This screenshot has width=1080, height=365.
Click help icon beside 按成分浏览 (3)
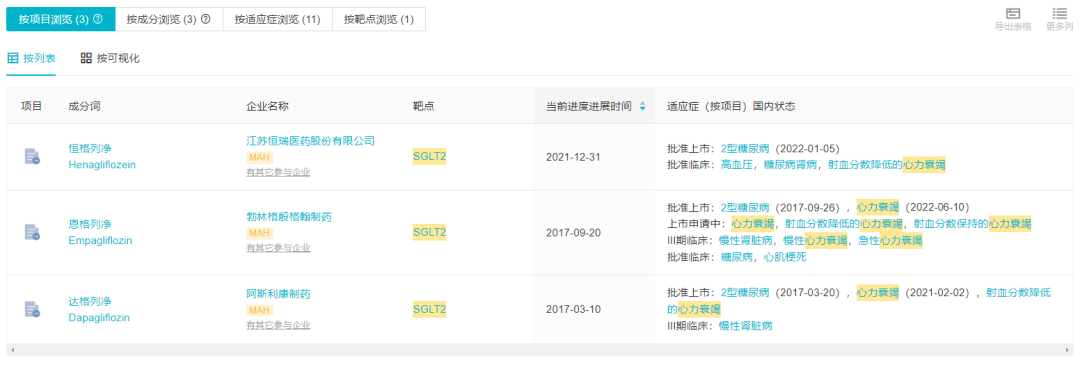pos(205,19)
